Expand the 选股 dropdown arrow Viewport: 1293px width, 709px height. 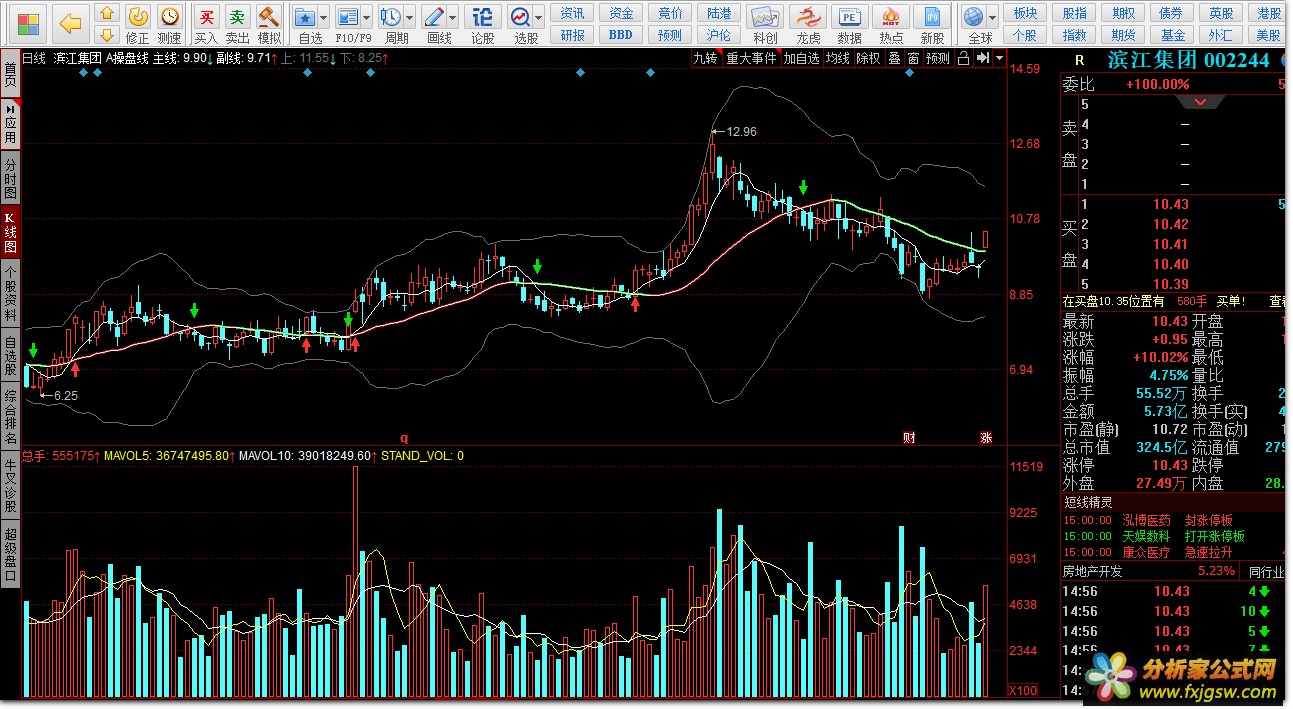[539, 18]
